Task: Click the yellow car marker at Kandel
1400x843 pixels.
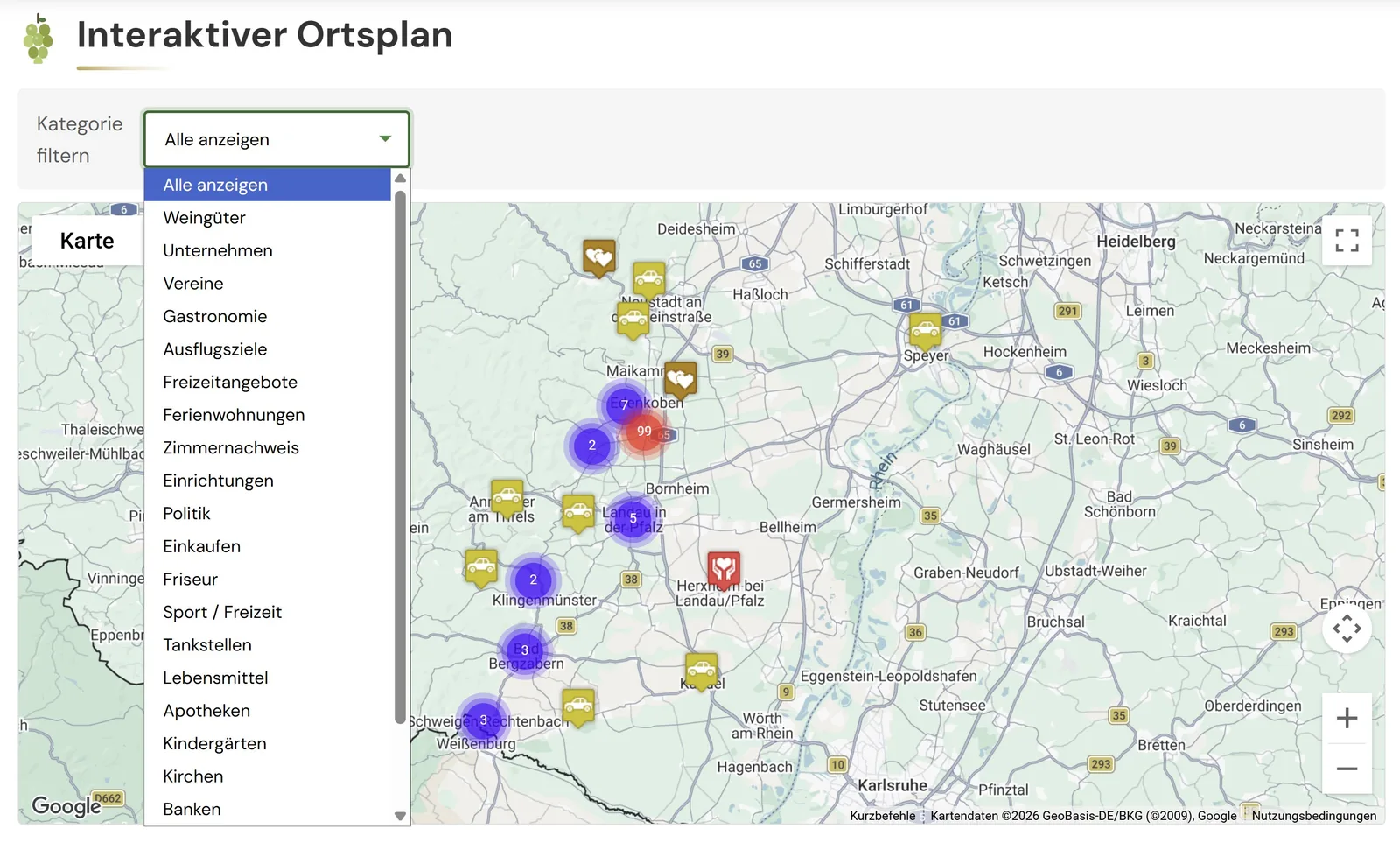Action: 701,672
